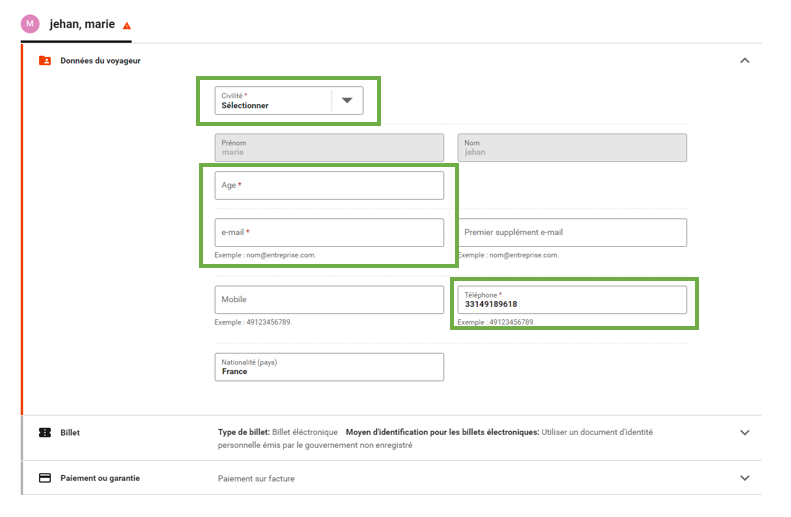Collapse the Données du voyageur section
This screenshot has width=791, height=517.
pos(744,61)
